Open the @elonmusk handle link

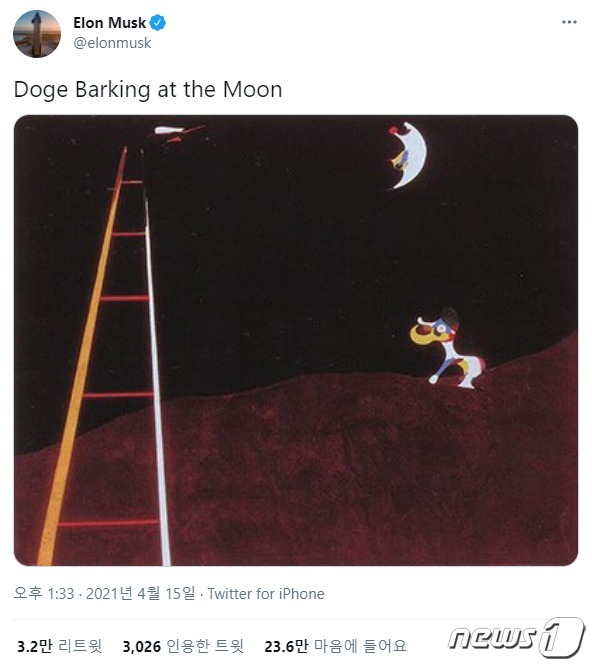(x=112, y=43)
